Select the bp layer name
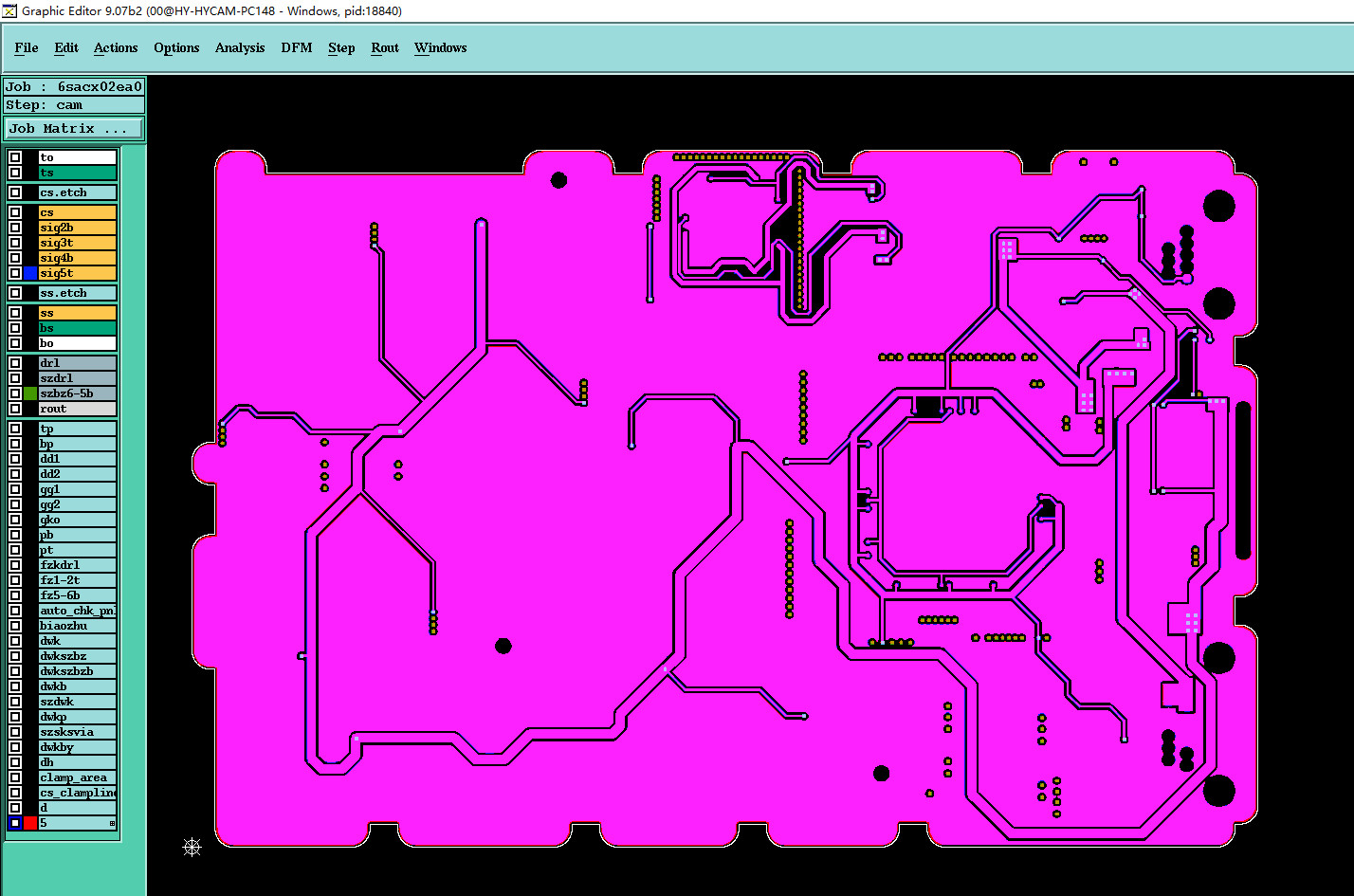Viewport: 1354px width, 896px height. pyautogui.click(x=78, y=444)
